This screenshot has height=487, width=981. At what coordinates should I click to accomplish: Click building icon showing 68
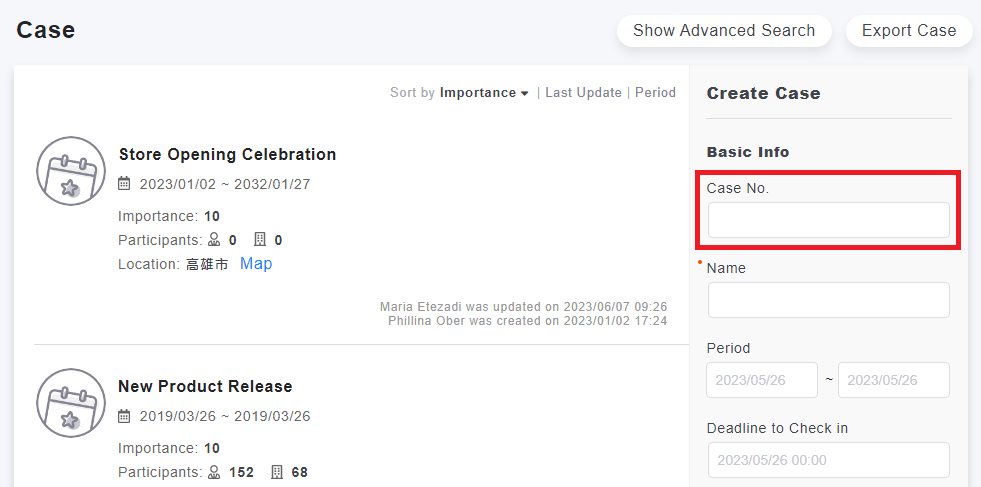(277, 472)
